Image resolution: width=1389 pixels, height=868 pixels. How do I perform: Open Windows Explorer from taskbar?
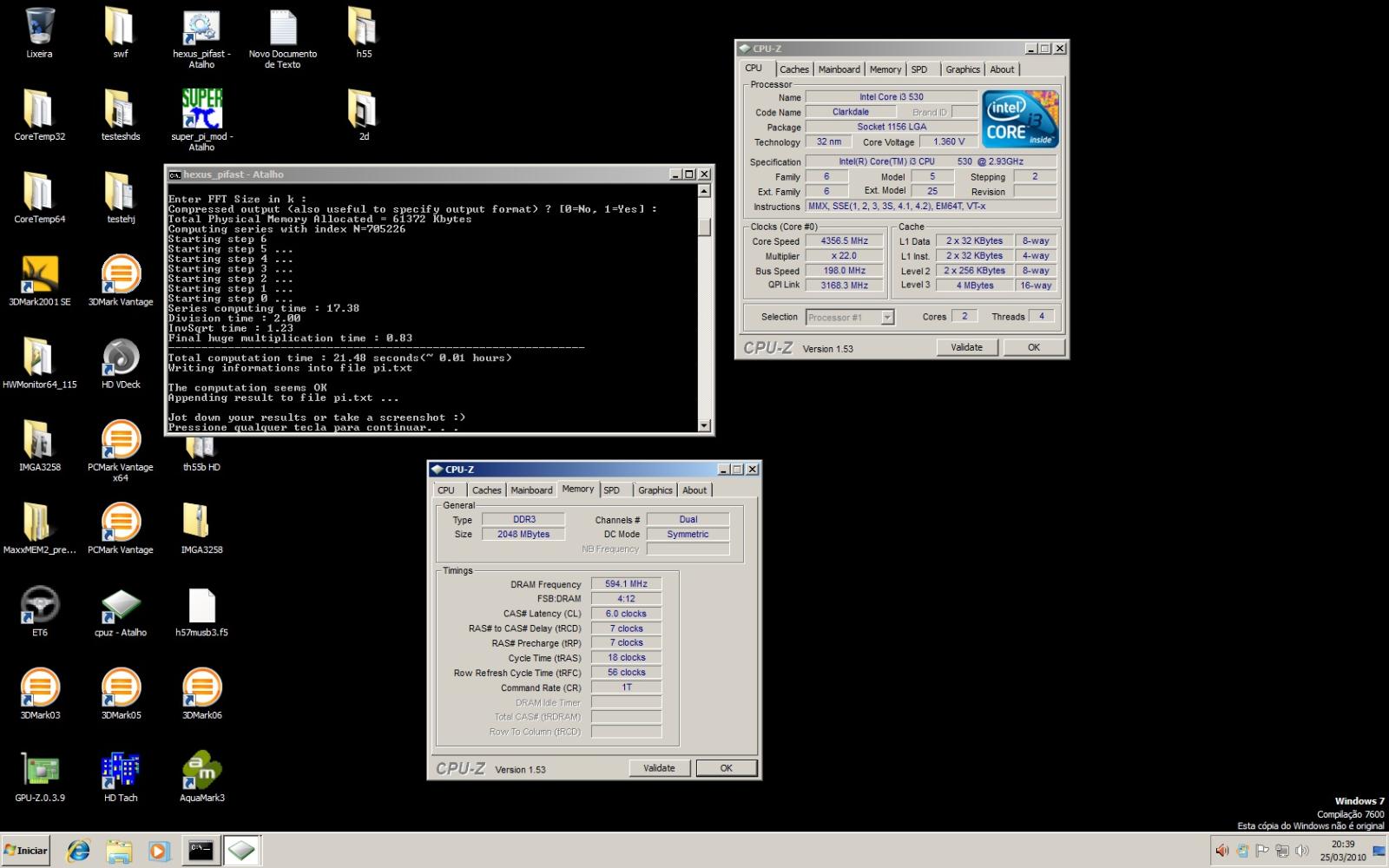click(119, 851)
